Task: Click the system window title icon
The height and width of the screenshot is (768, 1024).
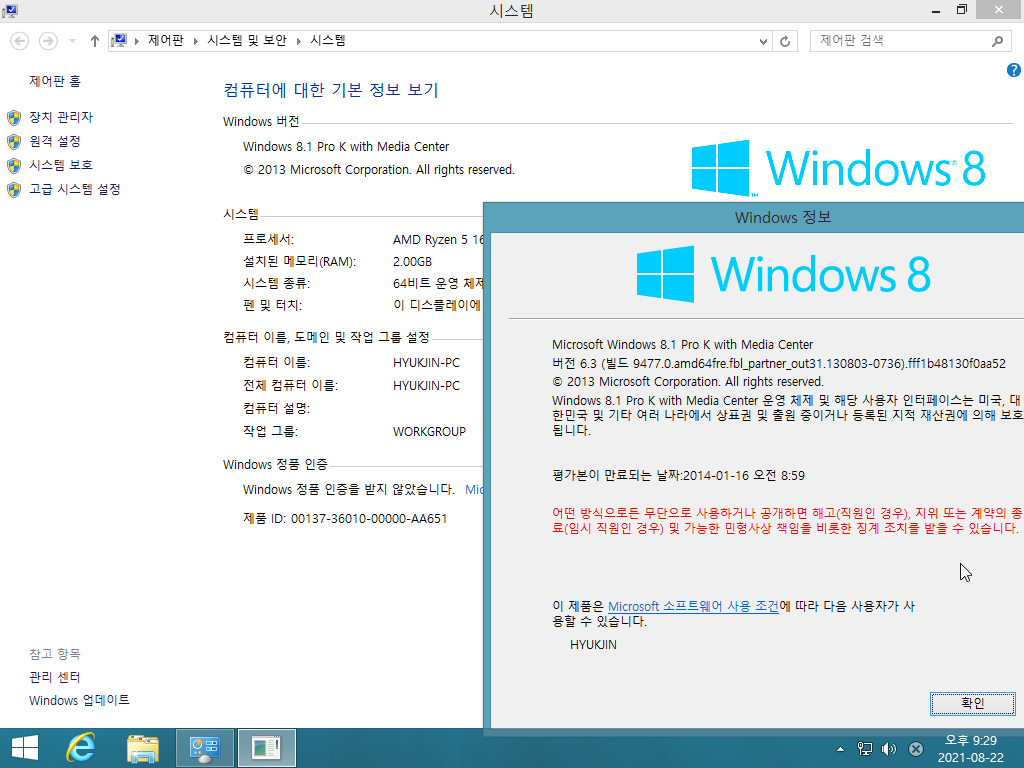Action: tap(10, 10)
